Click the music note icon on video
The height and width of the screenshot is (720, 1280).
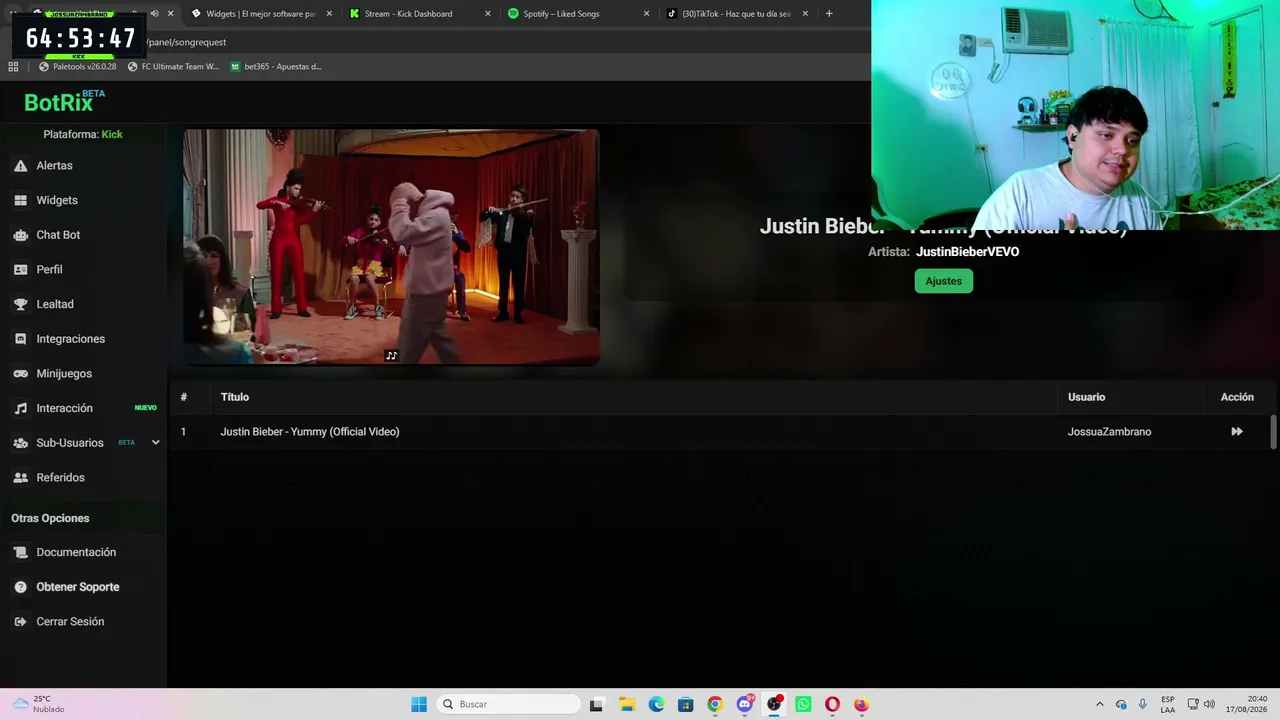pos(391,356)
